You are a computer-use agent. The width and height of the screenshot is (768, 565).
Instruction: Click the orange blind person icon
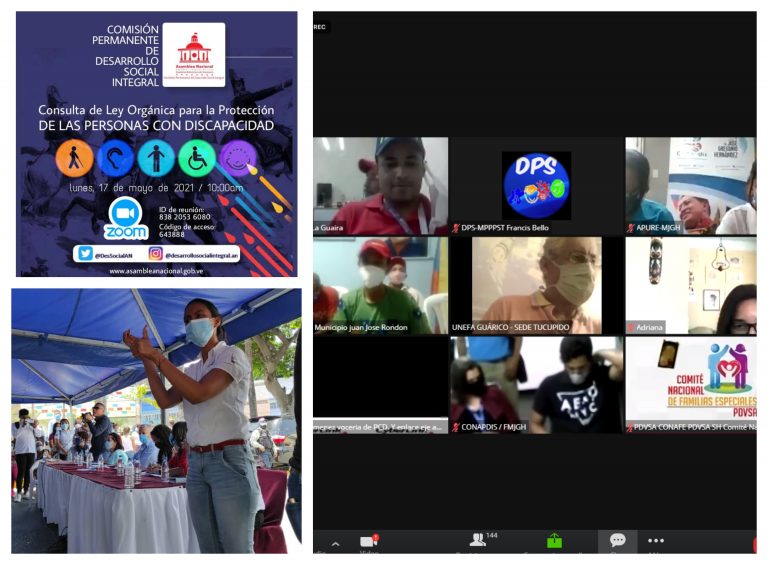click(74, 158)
